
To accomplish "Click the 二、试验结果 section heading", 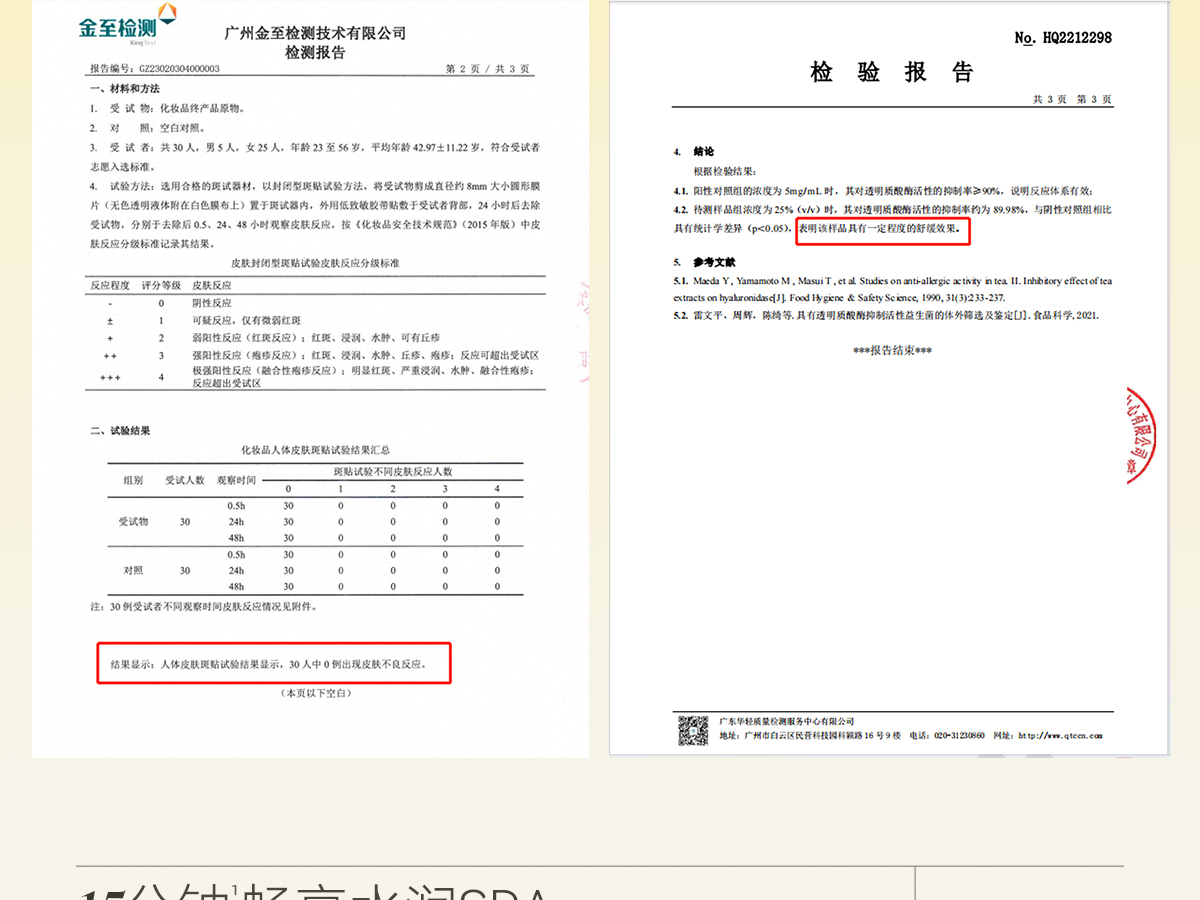I will click(121, 431).
